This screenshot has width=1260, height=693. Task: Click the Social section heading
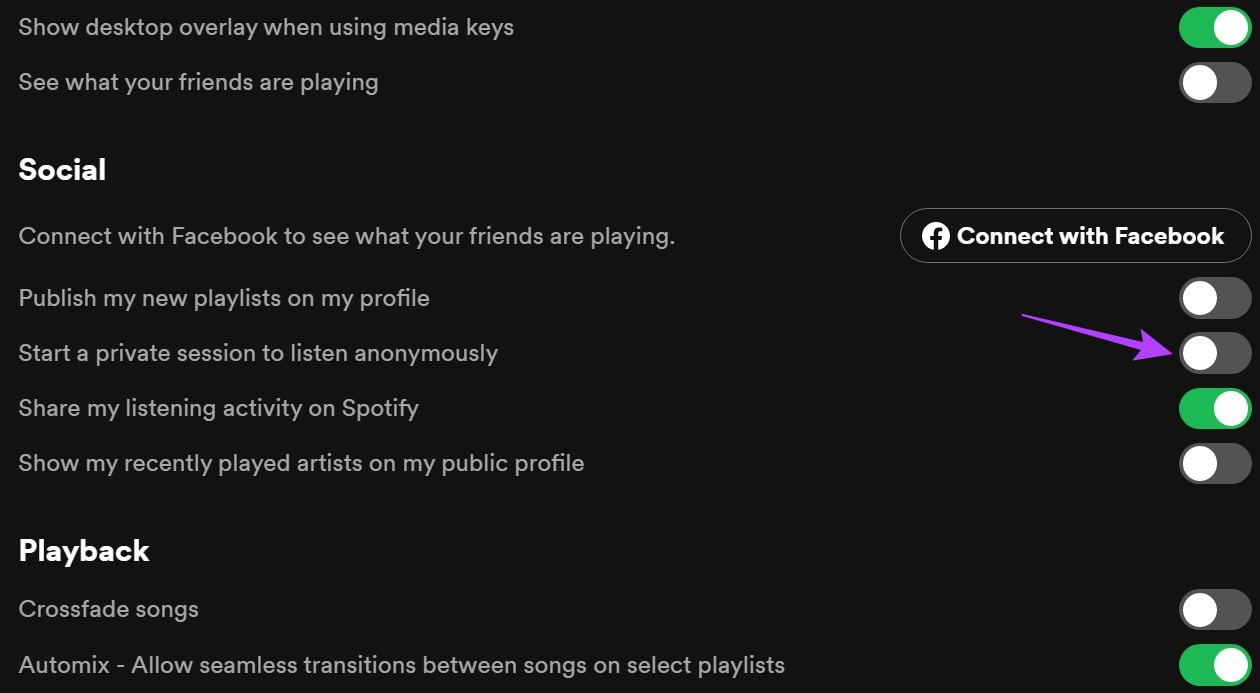[x=62, y=170]
